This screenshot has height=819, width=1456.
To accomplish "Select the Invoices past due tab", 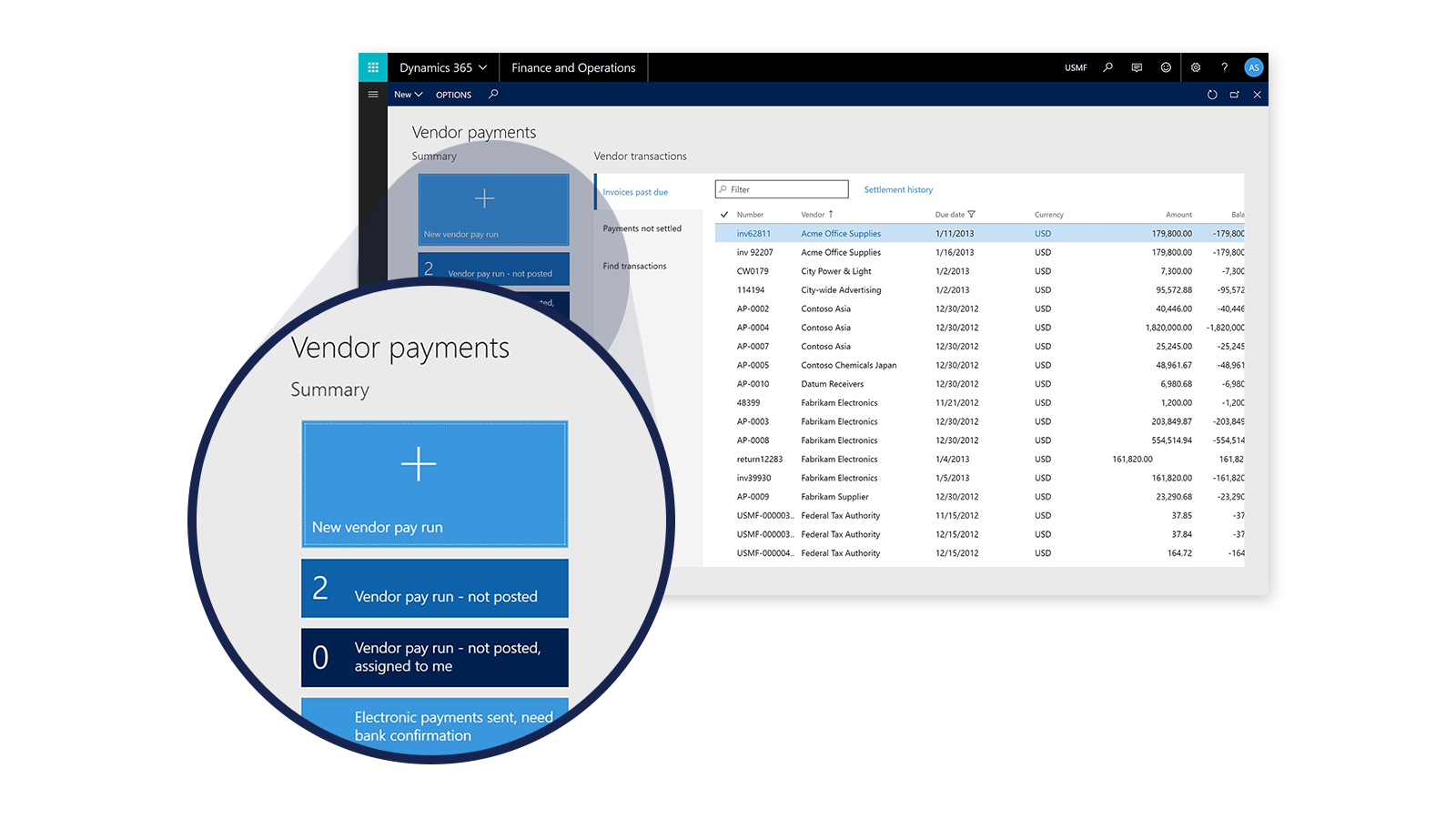I will coord(635,192).
